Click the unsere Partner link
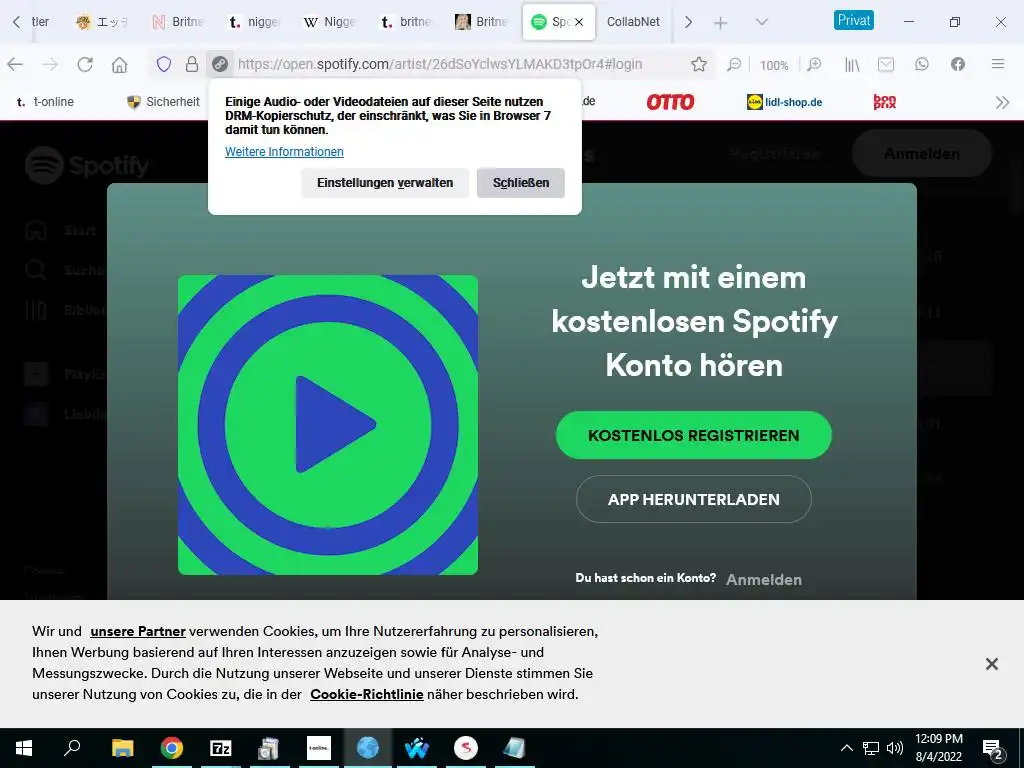Image resolution: width=1024 pixels, height=768 pixels. pyautogui.click(x=138, y=632)
